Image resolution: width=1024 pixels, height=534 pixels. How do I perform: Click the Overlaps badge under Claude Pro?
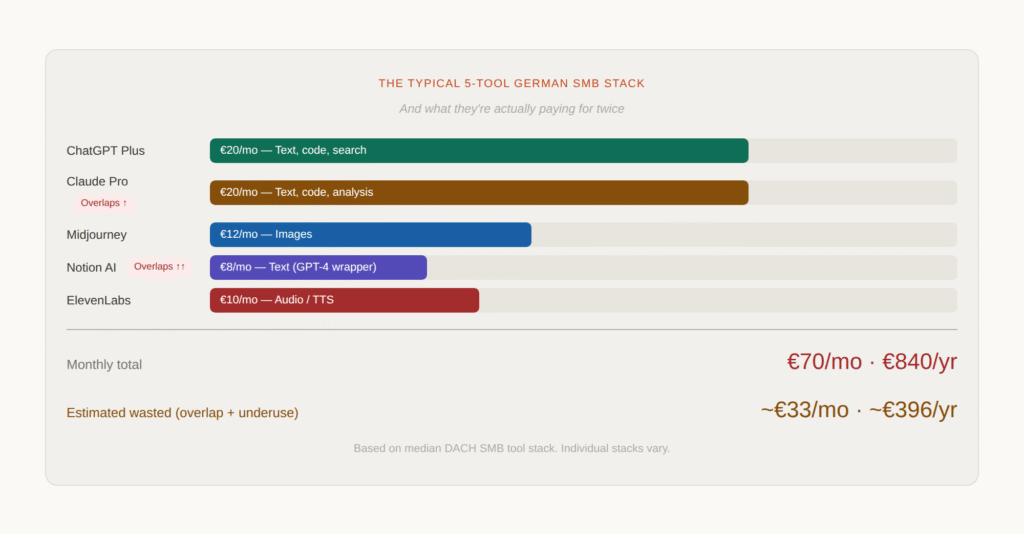pos(104,203)
